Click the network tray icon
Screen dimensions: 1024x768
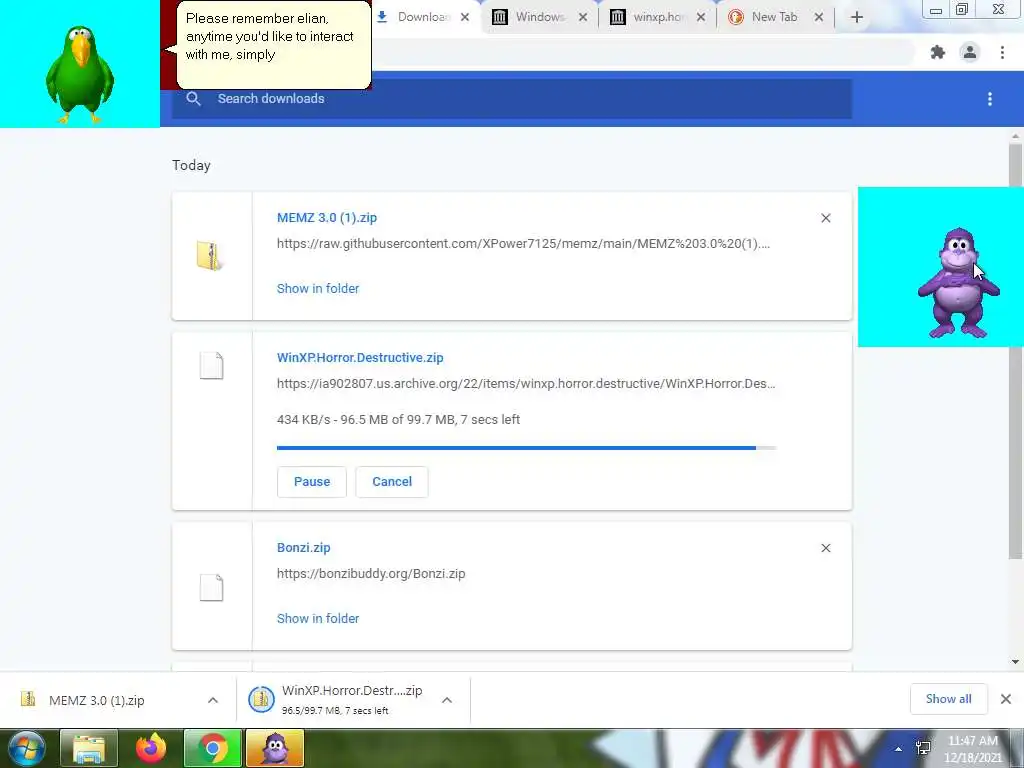(x=923, y=748)
